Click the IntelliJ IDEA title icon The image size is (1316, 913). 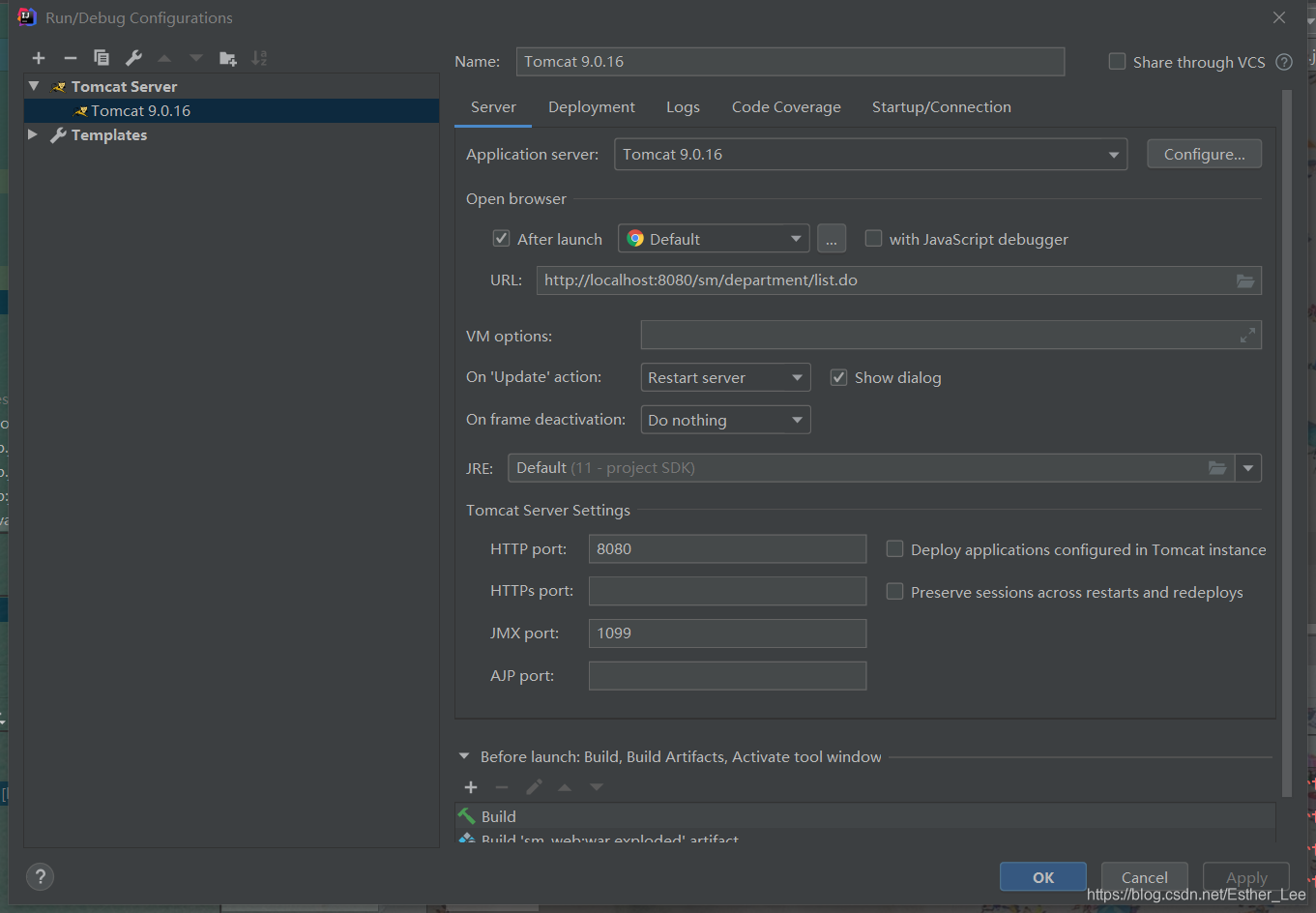click(x=26, y=17)
